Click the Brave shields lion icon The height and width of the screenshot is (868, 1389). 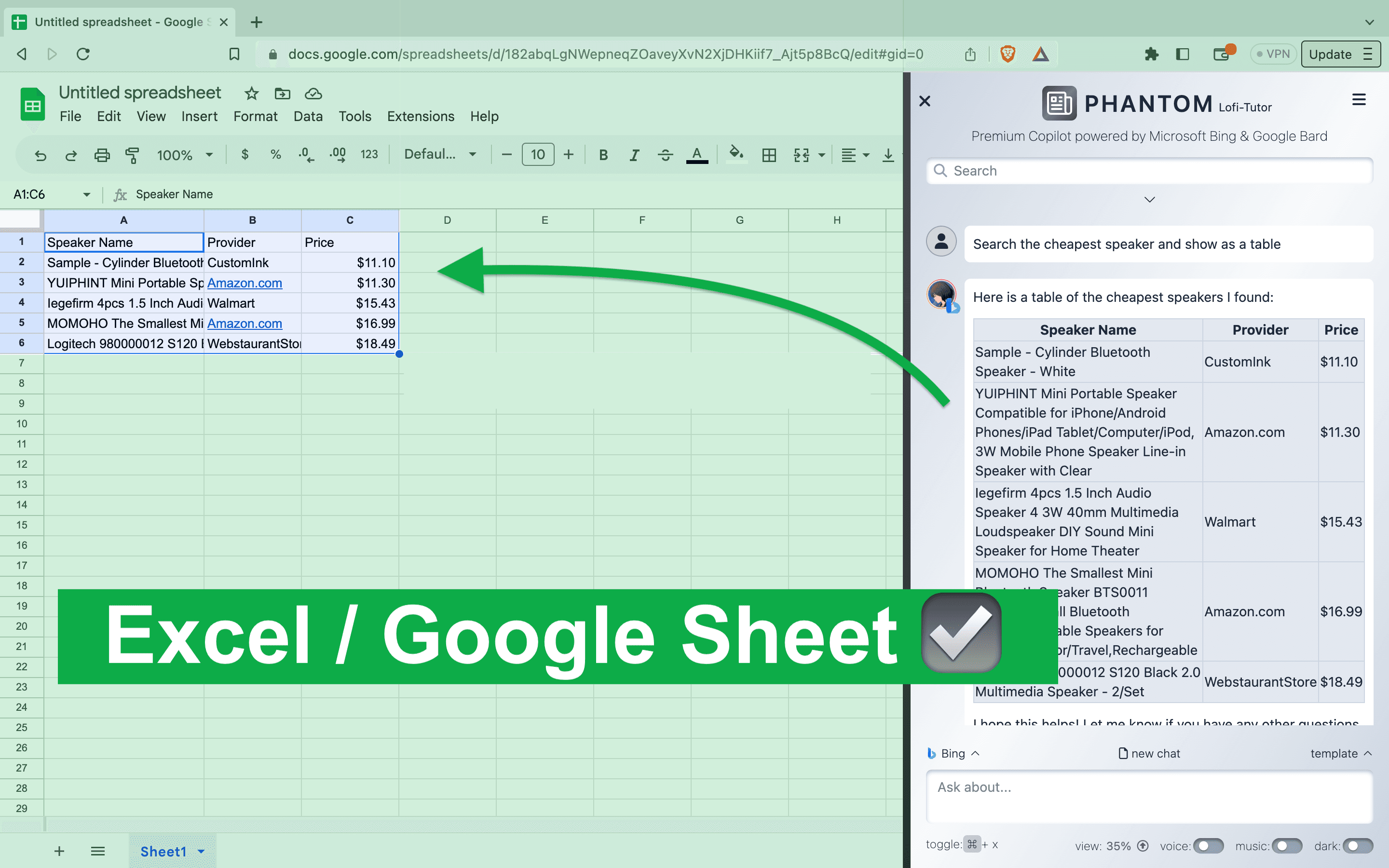(1008, 54)
